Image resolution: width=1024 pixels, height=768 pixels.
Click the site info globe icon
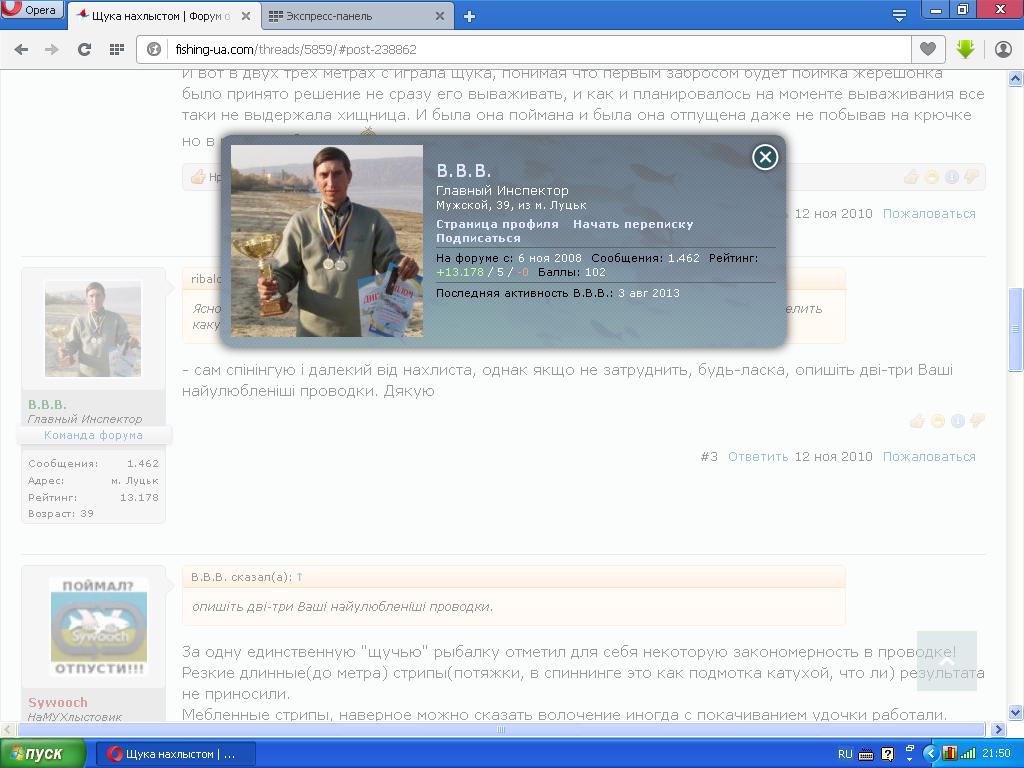tap(155, 49)
